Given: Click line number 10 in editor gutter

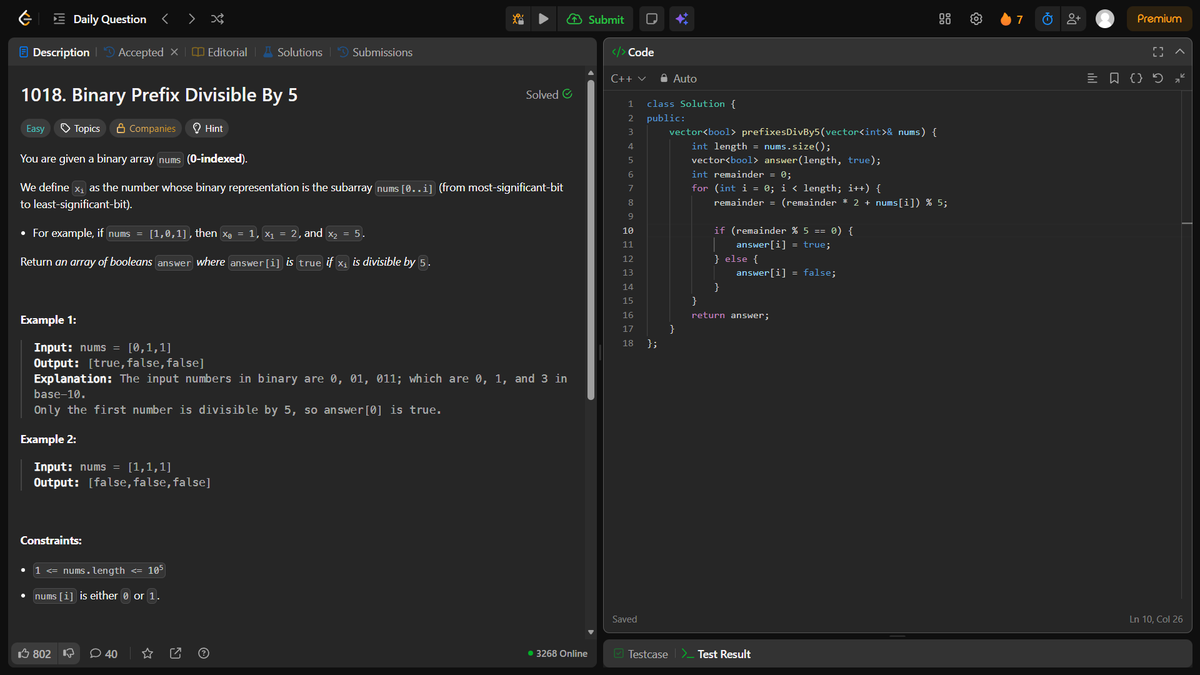Looking at the screenshot, I should coord(627,230).
